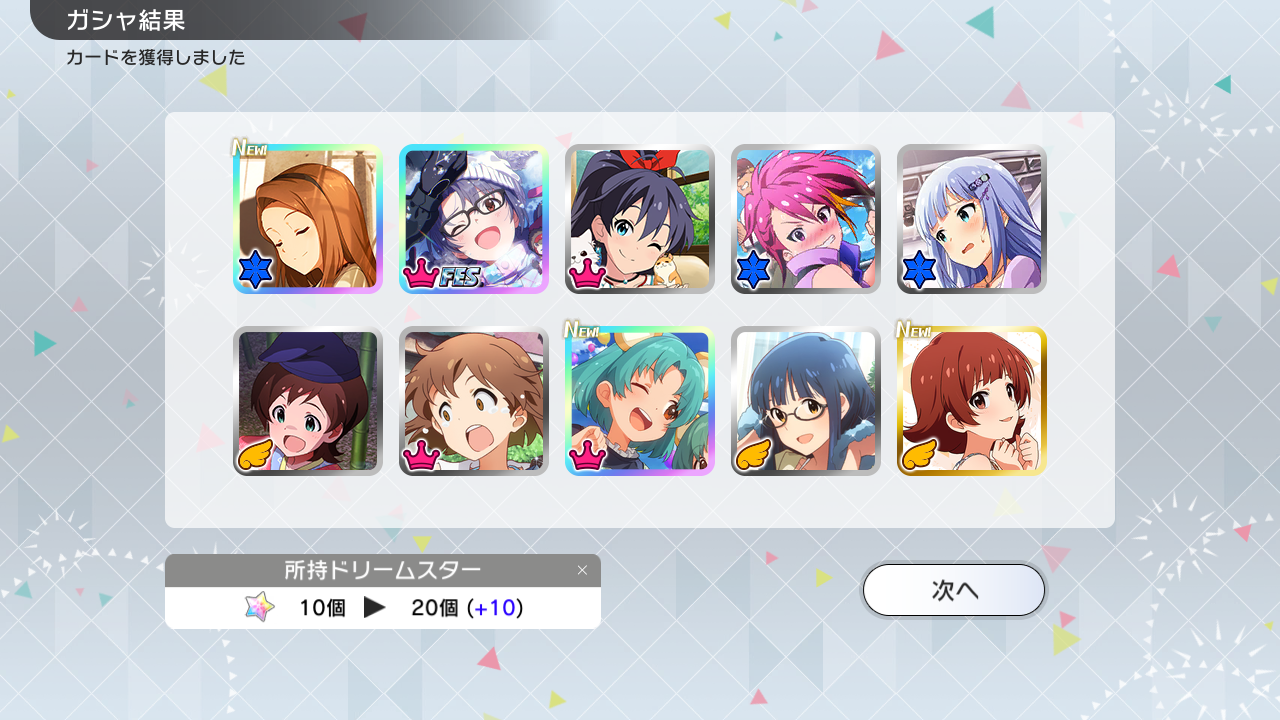Close the 所持ドリームスター panel
The width and height of the screenshot is (1280, 720).
coord(582,570)
